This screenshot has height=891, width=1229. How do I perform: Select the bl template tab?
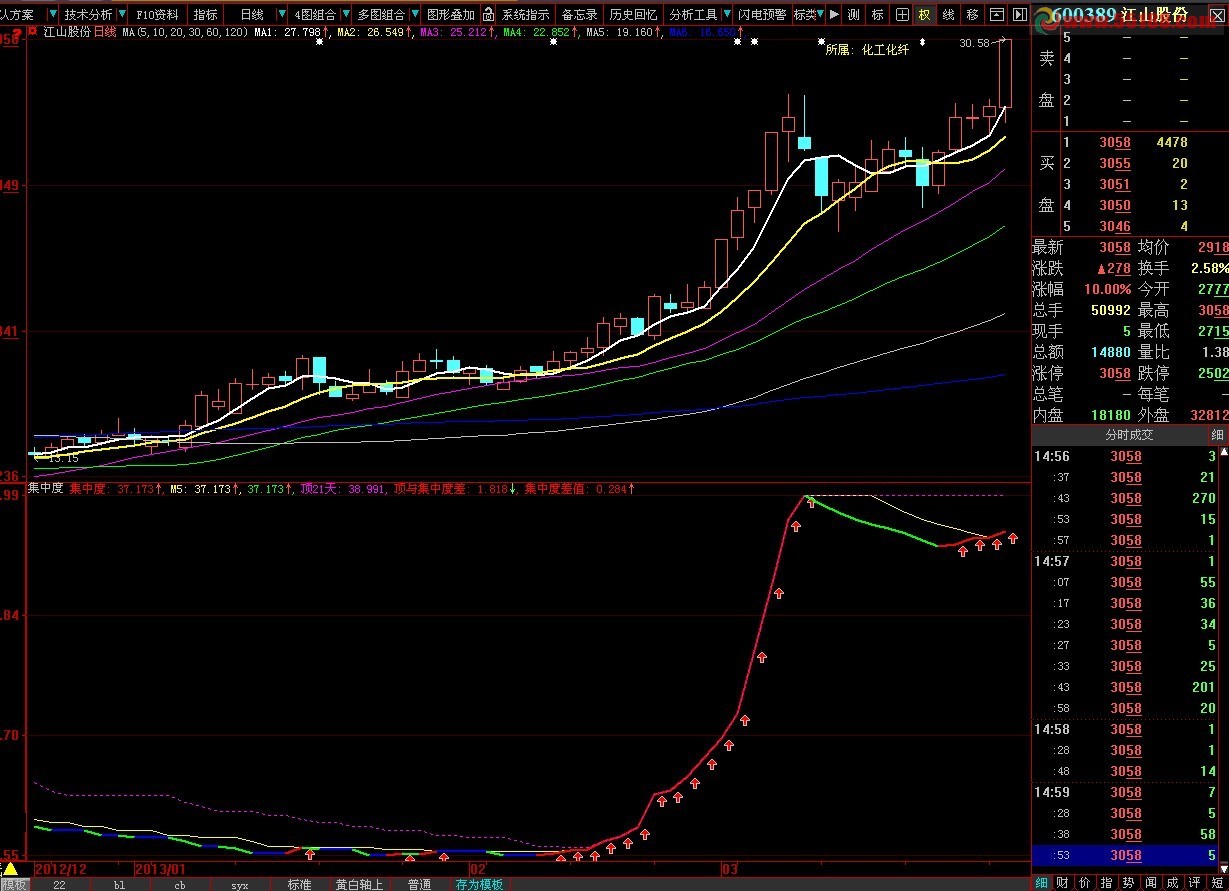[x=119, y=884]
